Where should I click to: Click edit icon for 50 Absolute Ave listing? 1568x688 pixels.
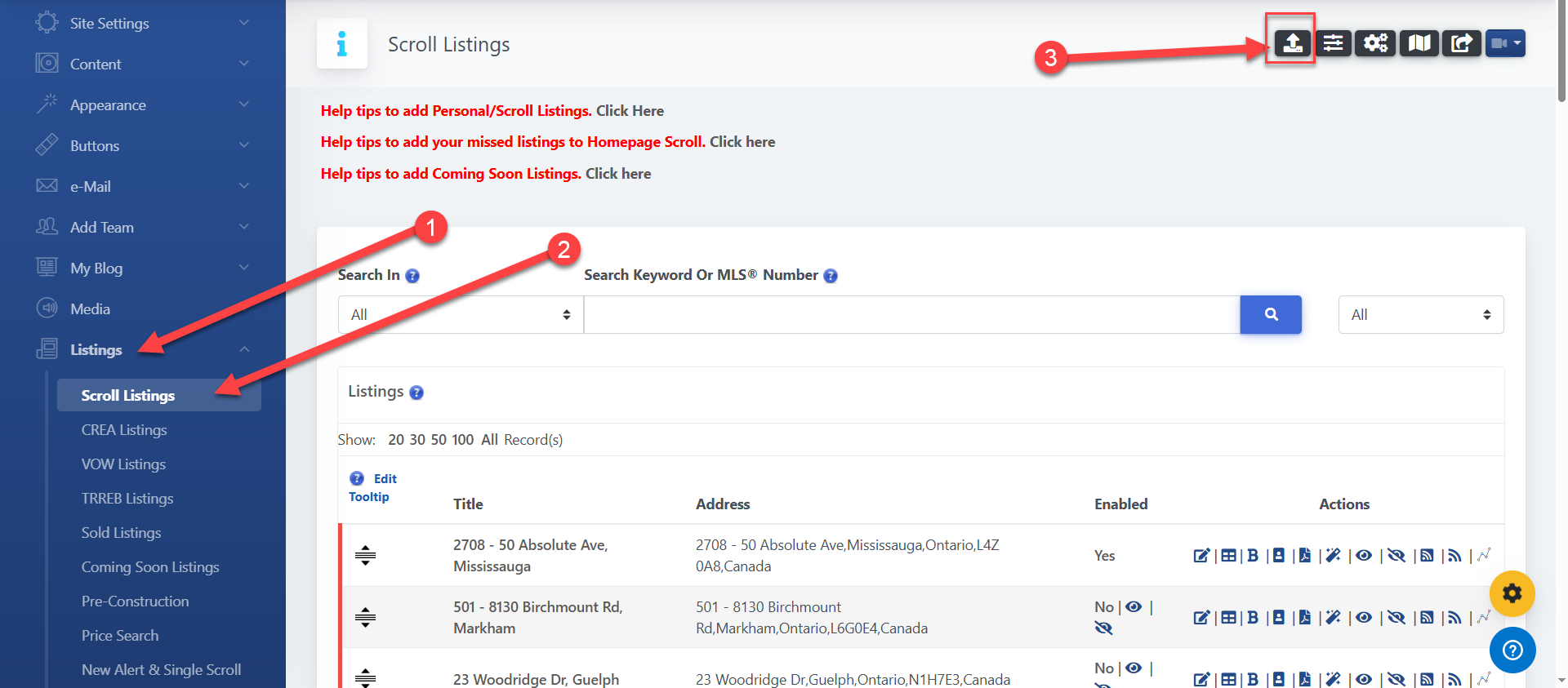[x=1201, y=556]
